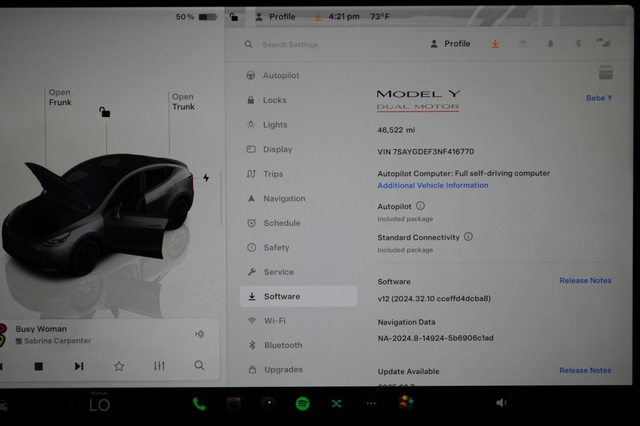
Task: Open Profile in the top status bar
Action: pyautogui.click(x=275, y=17)
